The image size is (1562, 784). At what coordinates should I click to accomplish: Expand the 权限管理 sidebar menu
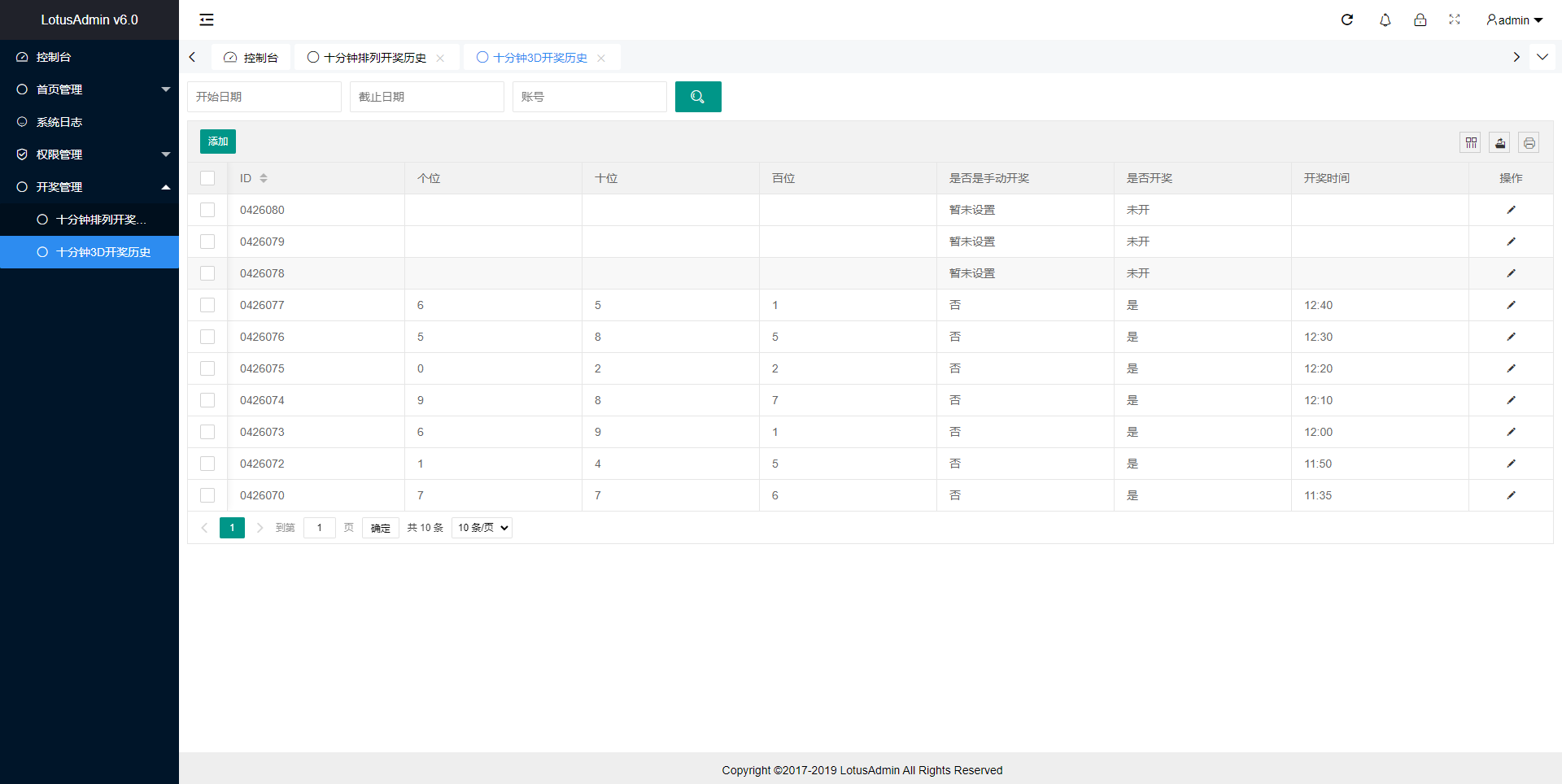(x=89, y=155)
